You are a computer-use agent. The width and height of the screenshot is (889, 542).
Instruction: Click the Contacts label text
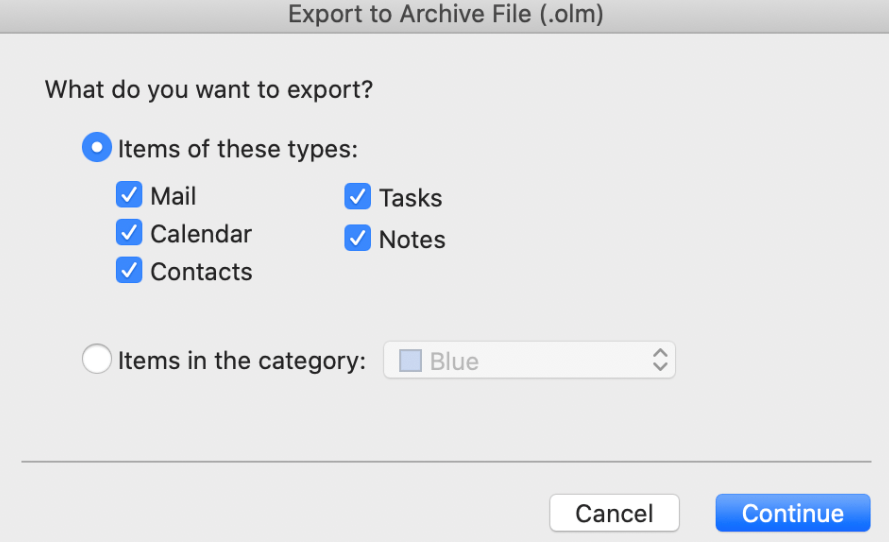pos(201,272)
